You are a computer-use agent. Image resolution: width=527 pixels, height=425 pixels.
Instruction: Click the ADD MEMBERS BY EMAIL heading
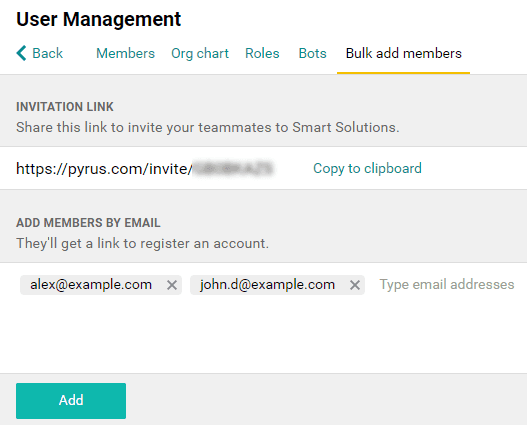pos(88,223)
